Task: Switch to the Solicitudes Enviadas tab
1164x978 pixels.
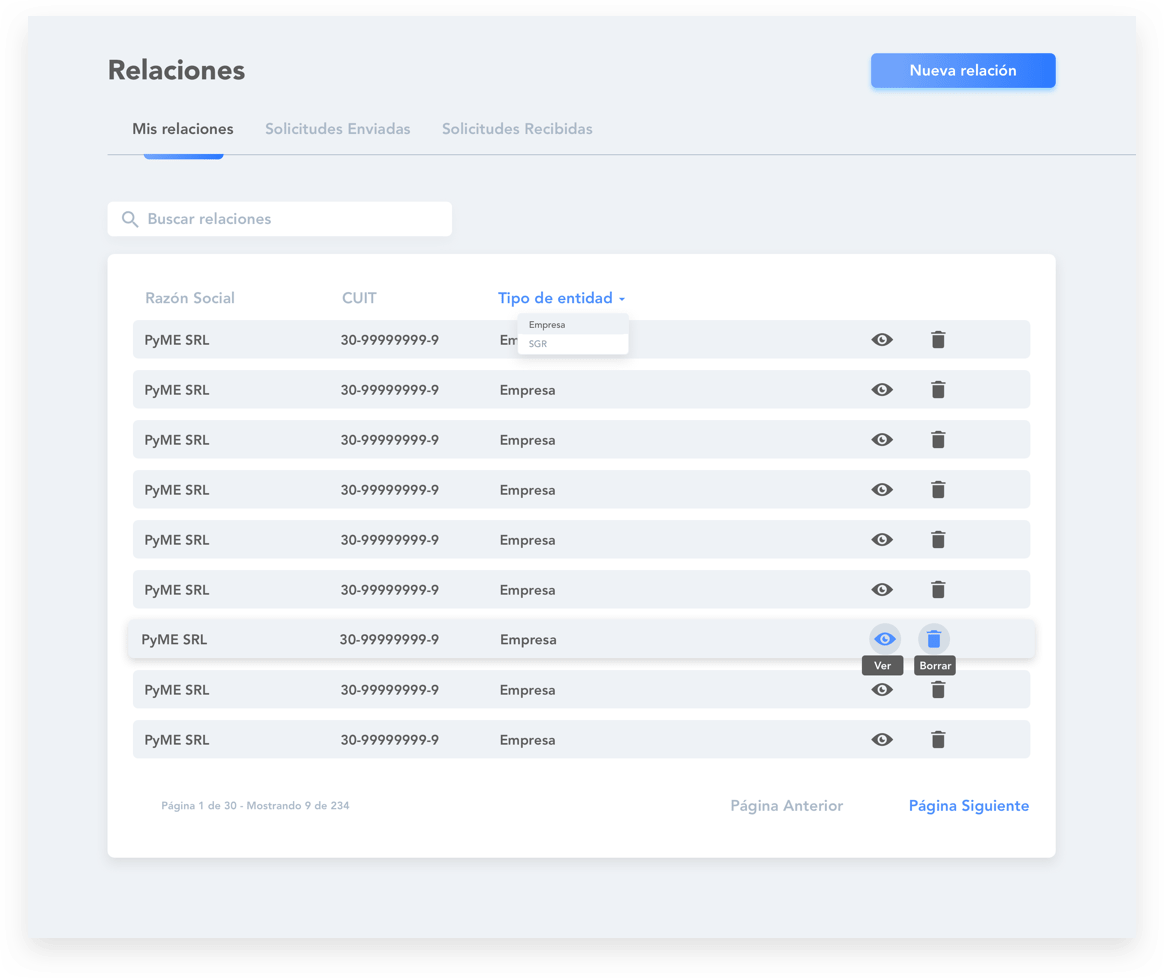Action: [x=337, y=129]
